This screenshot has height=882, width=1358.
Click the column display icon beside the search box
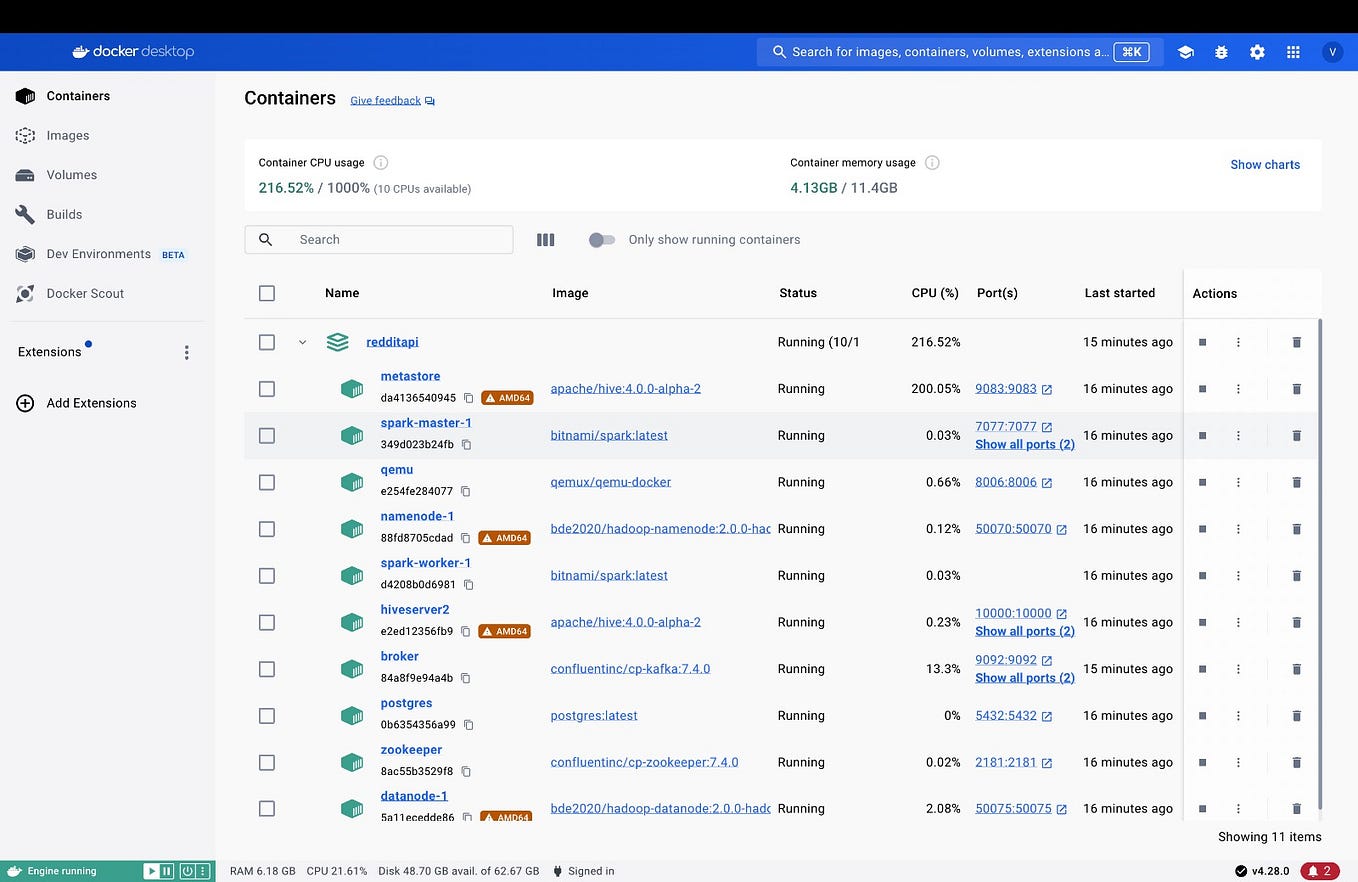[x=545, y=239]
